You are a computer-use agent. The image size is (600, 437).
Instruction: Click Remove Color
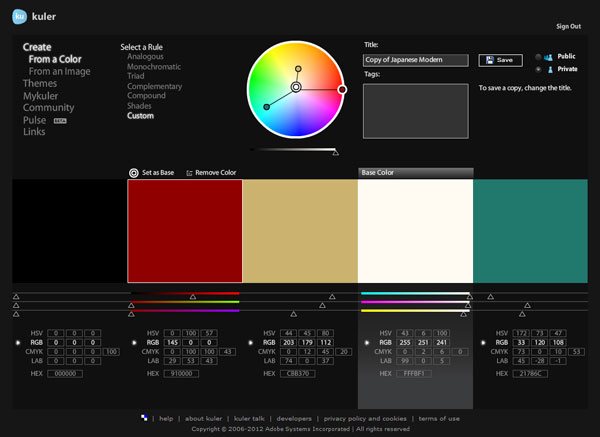pyautogui.click(x=216, y=173)
